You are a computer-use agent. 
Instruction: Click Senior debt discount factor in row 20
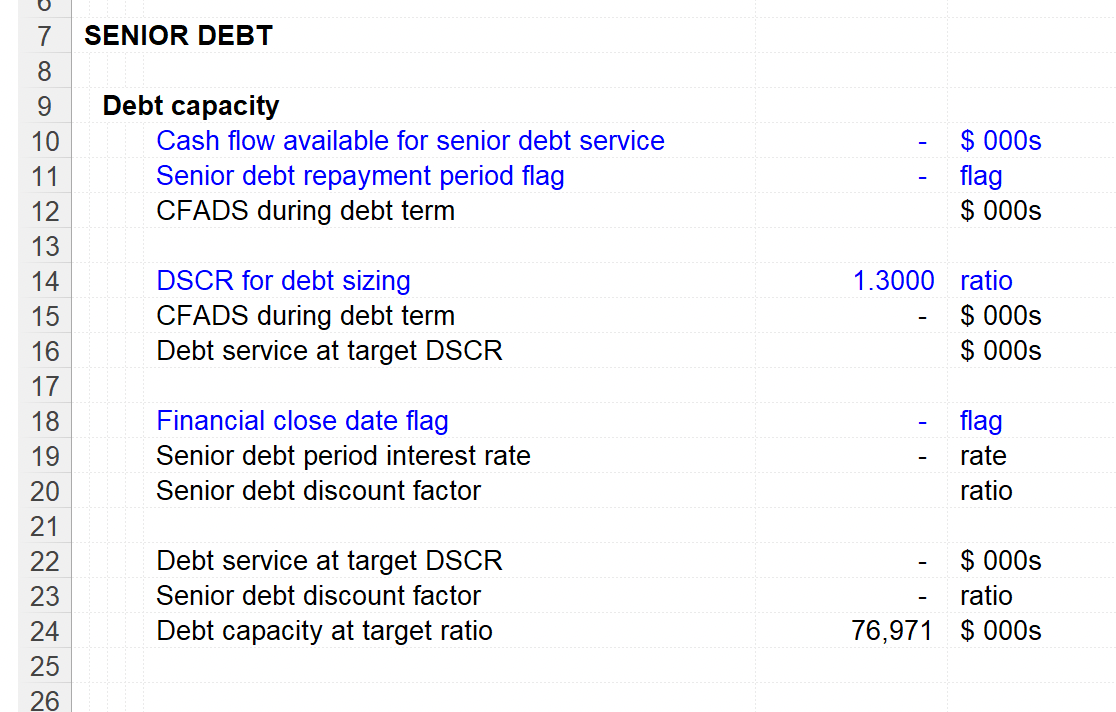tap(318, 491)
